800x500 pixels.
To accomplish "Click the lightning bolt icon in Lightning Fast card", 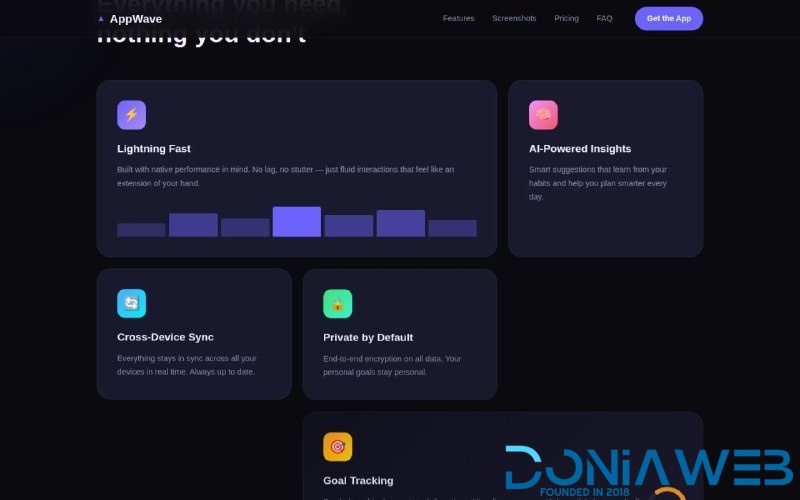I will 132,115.
